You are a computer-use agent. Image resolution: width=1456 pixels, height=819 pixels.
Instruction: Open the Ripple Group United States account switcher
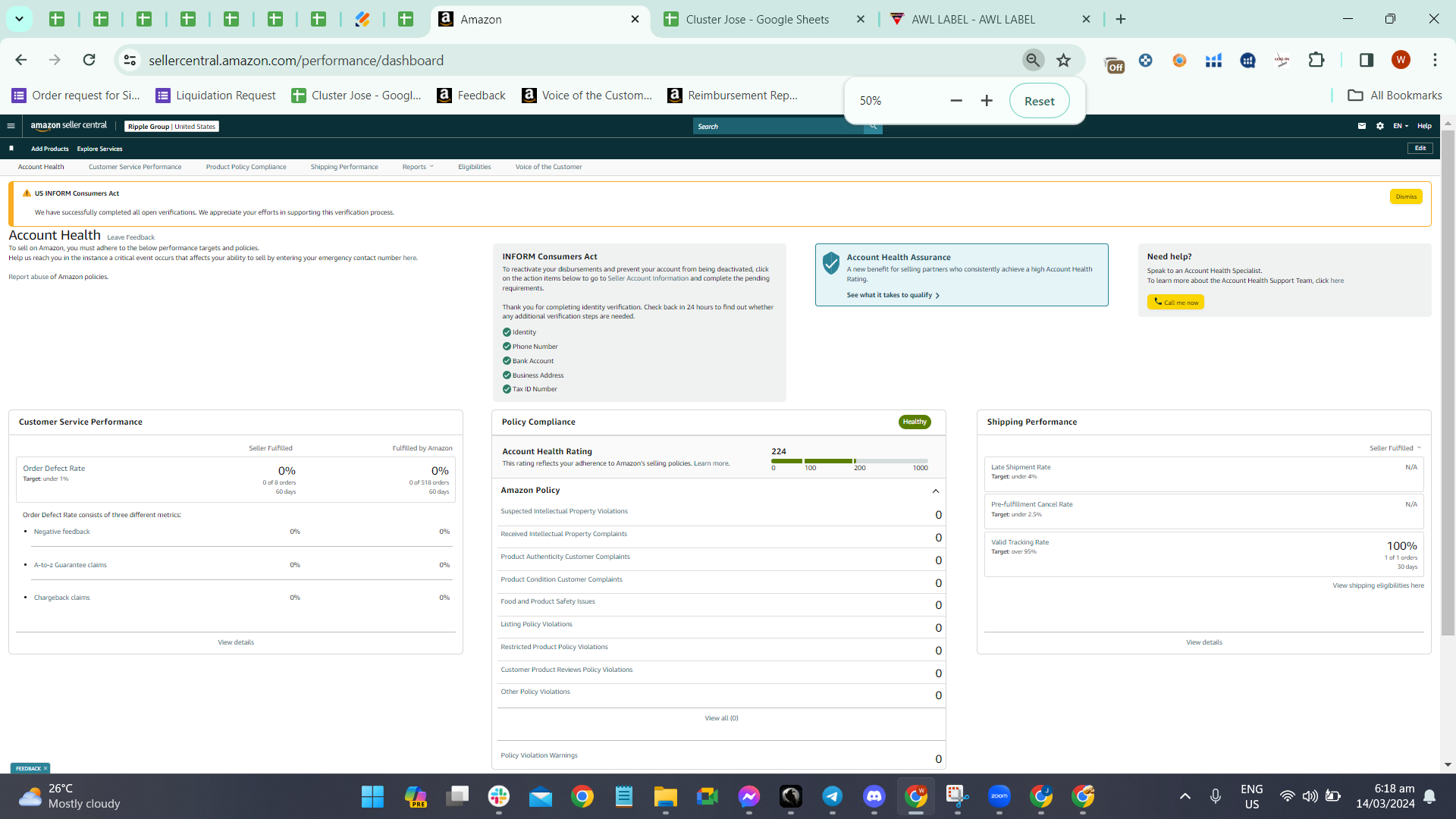(x=171, y=127)
